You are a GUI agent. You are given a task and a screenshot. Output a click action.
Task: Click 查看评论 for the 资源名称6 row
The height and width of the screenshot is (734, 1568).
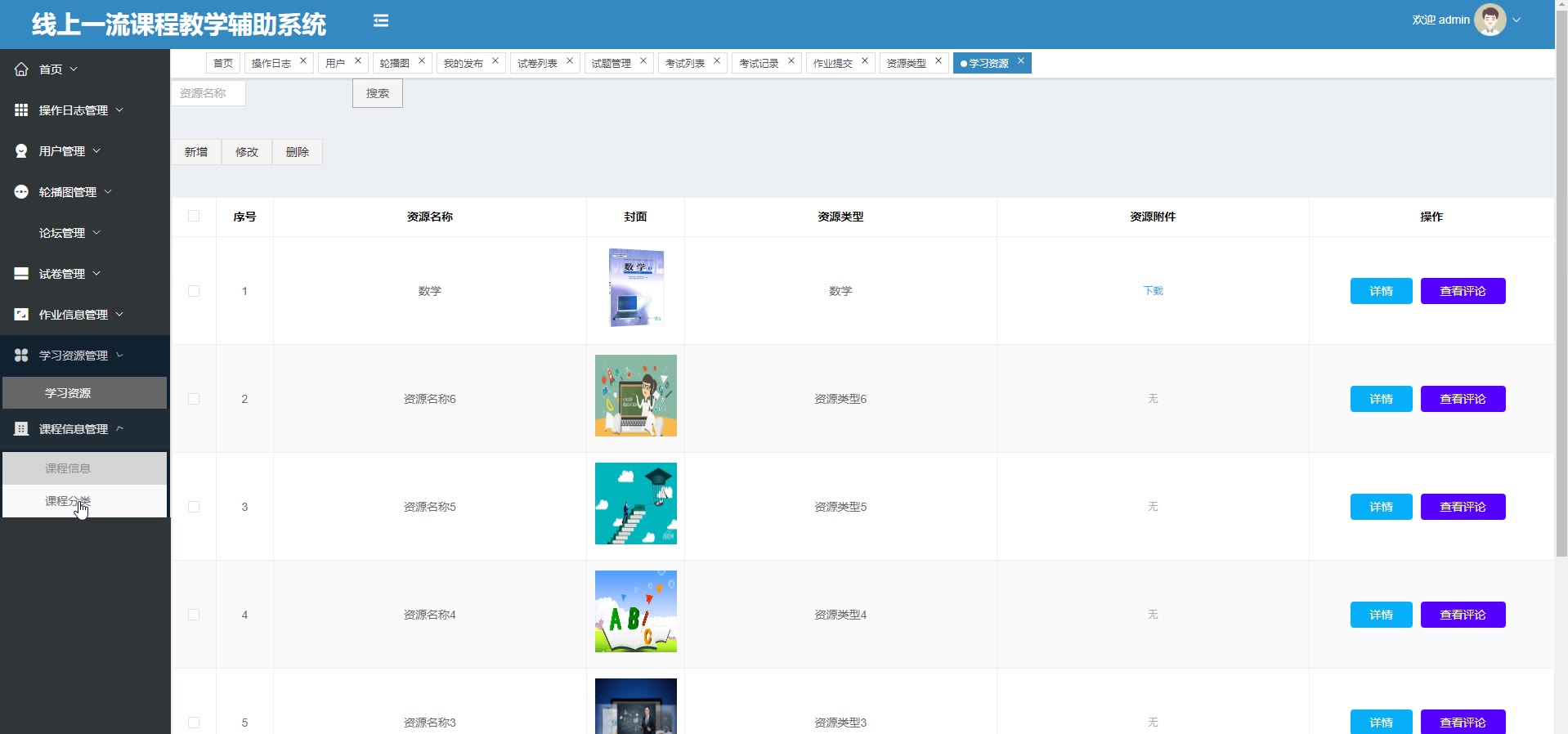[1463, 399]
